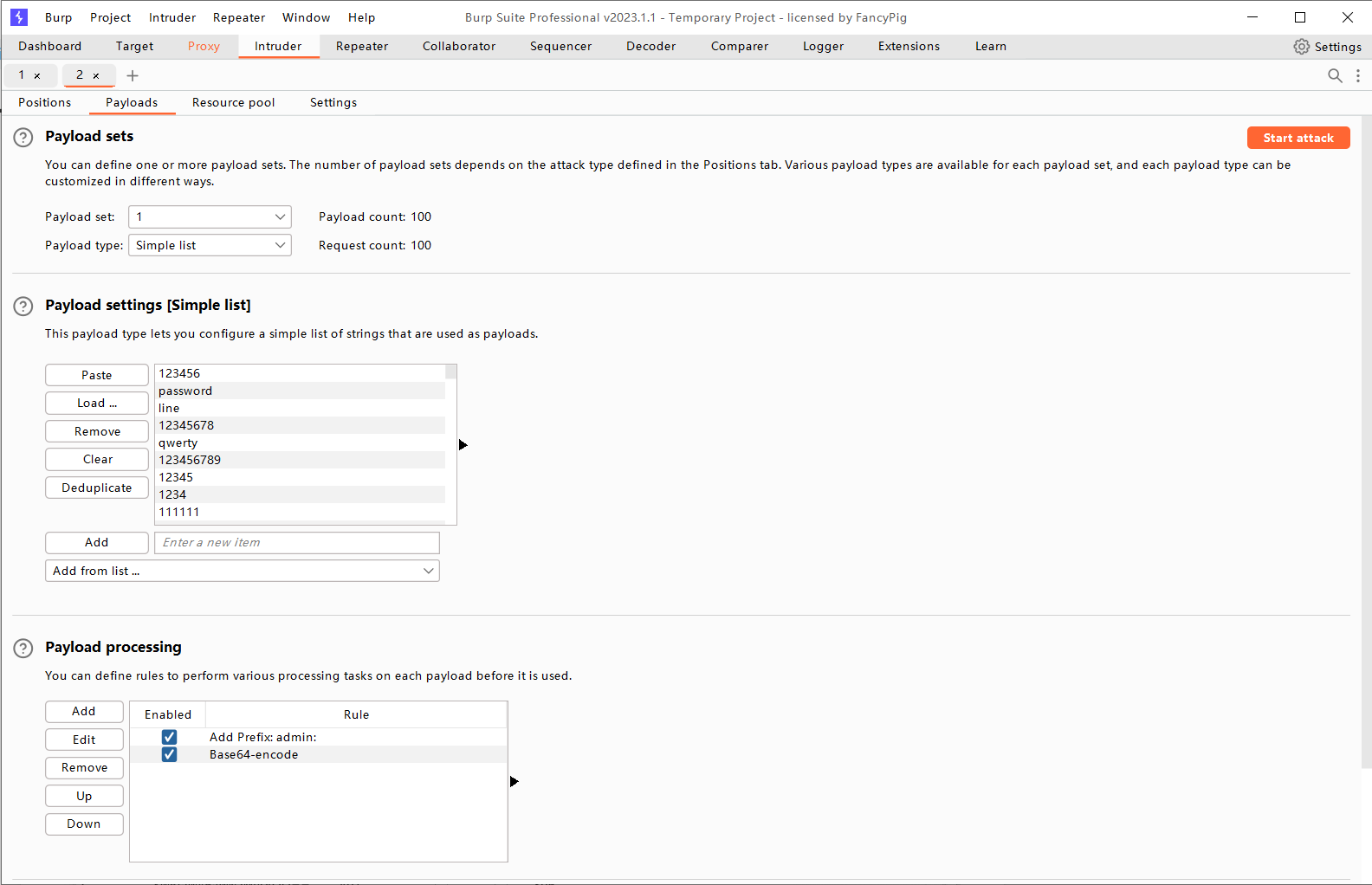Screen dimensions: 1372x885
Task: Expand the Add from list dropdown
Action: click(x=243, y=571)
